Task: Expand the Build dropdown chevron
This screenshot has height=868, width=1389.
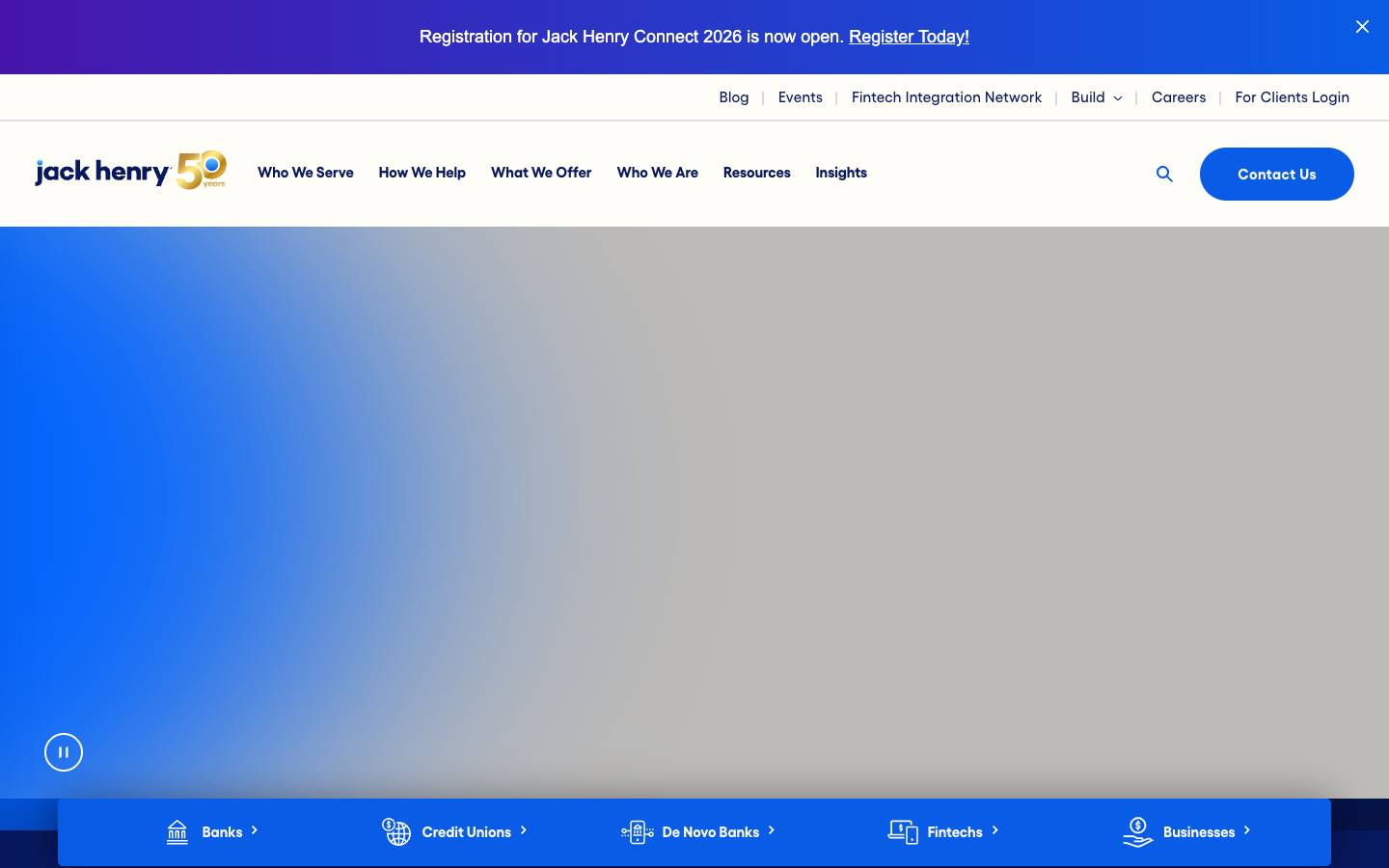Action: (1118, 98)
